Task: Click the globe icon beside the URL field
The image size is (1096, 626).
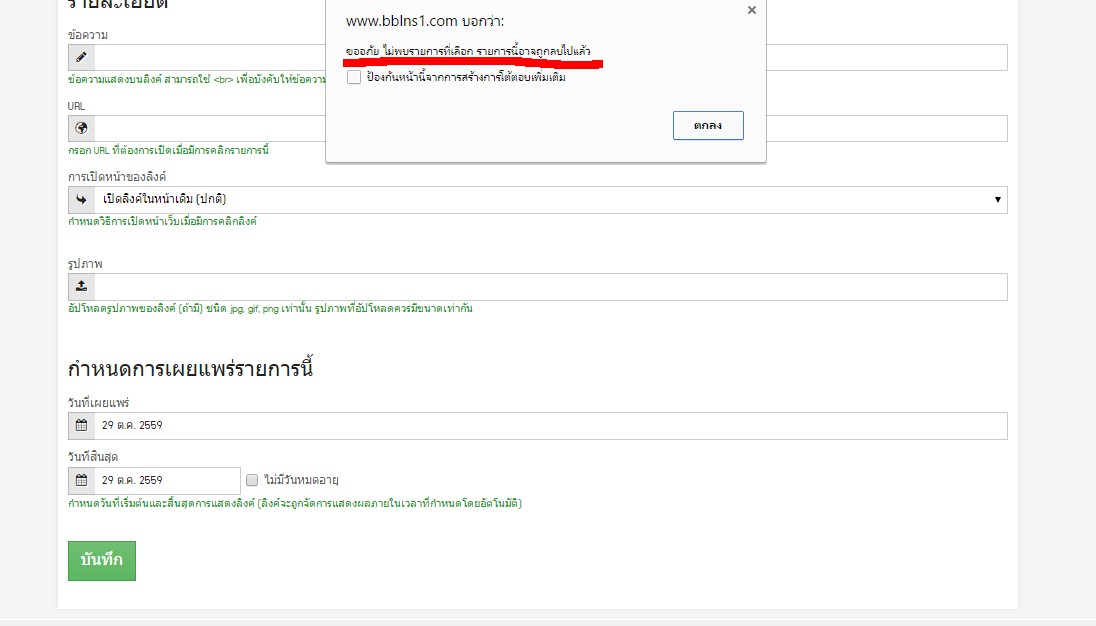Action: point(81,129)
